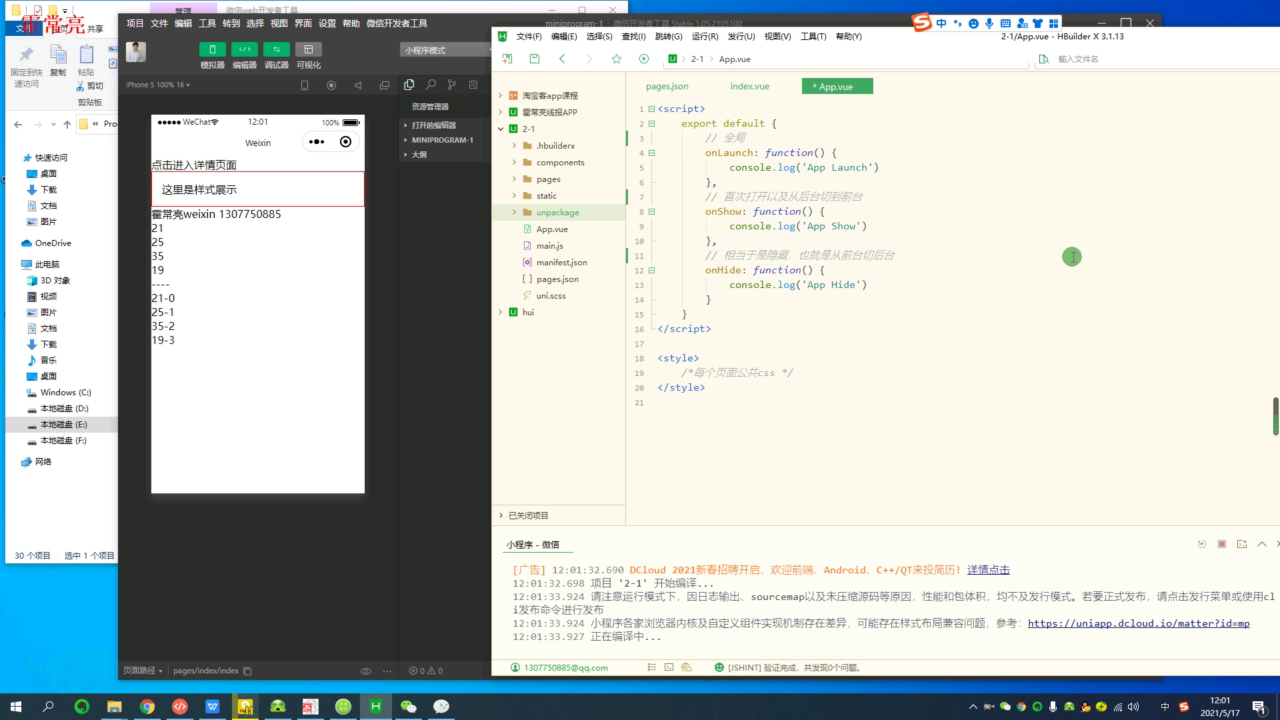Open search icon in WeChat devtools sidebar
Image resolution: width=1280 pixels, height=720 pixels.
[431, 85]
